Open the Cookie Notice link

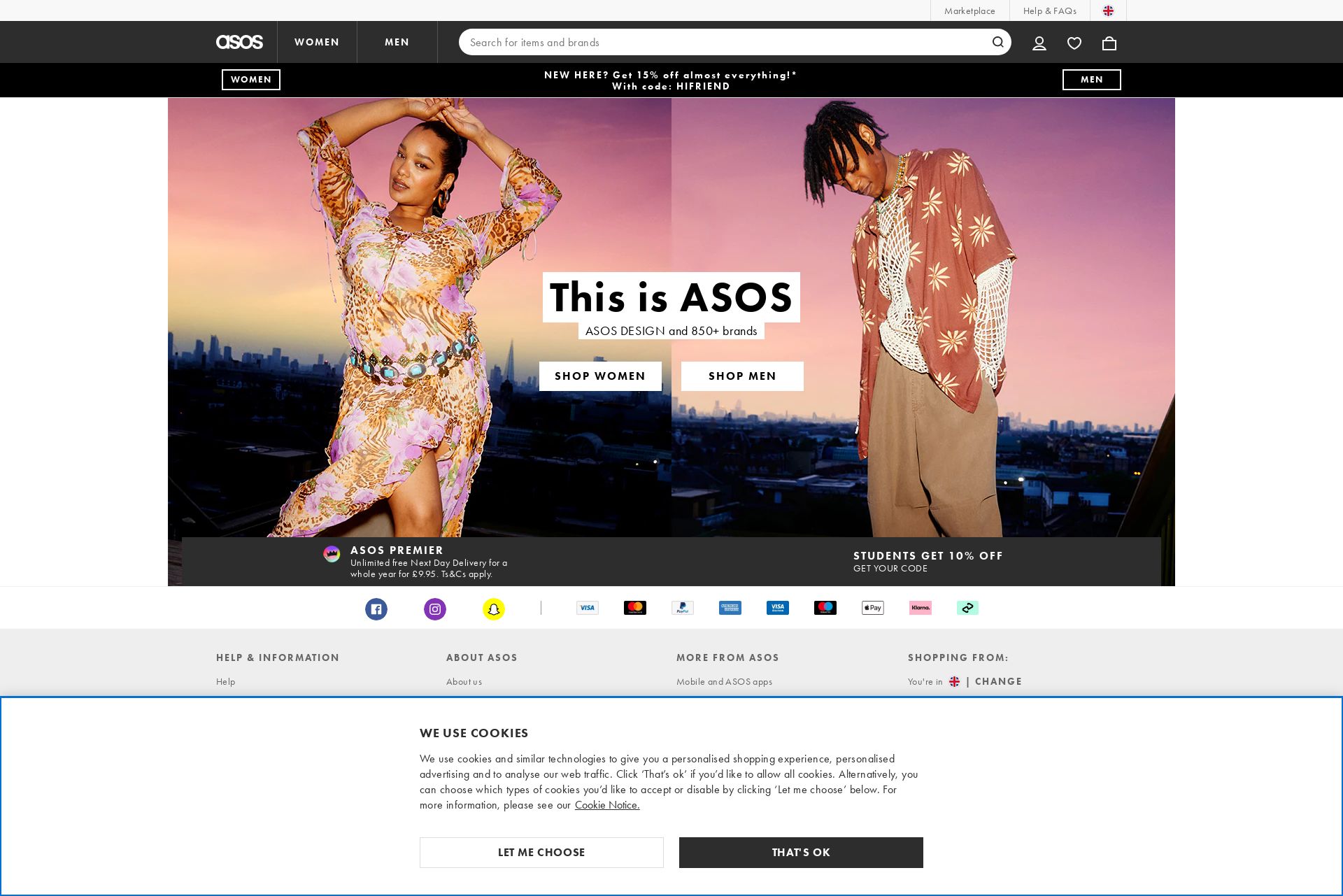607,805
